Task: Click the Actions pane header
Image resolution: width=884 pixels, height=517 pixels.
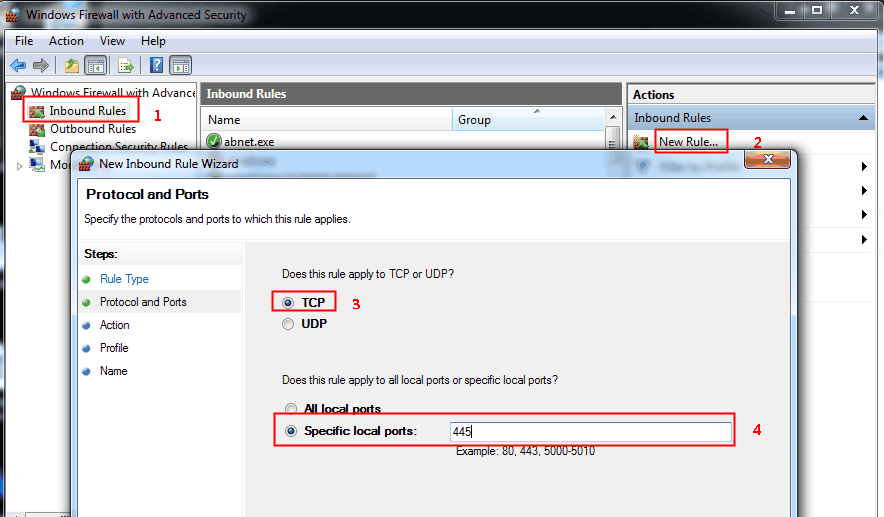Action: tap(751, 95)
